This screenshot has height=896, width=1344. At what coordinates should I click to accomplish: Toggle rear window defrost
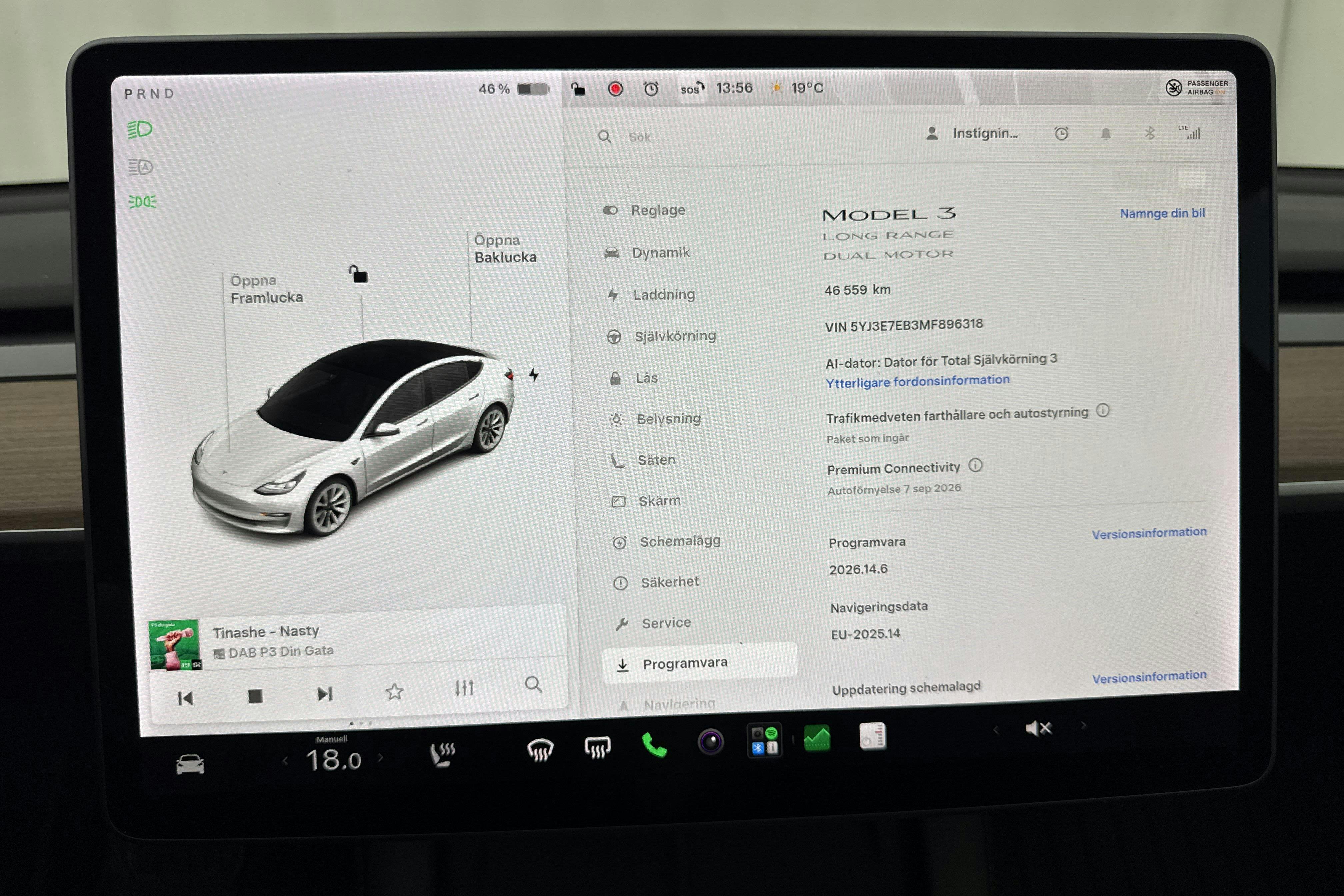coord(597,747)
